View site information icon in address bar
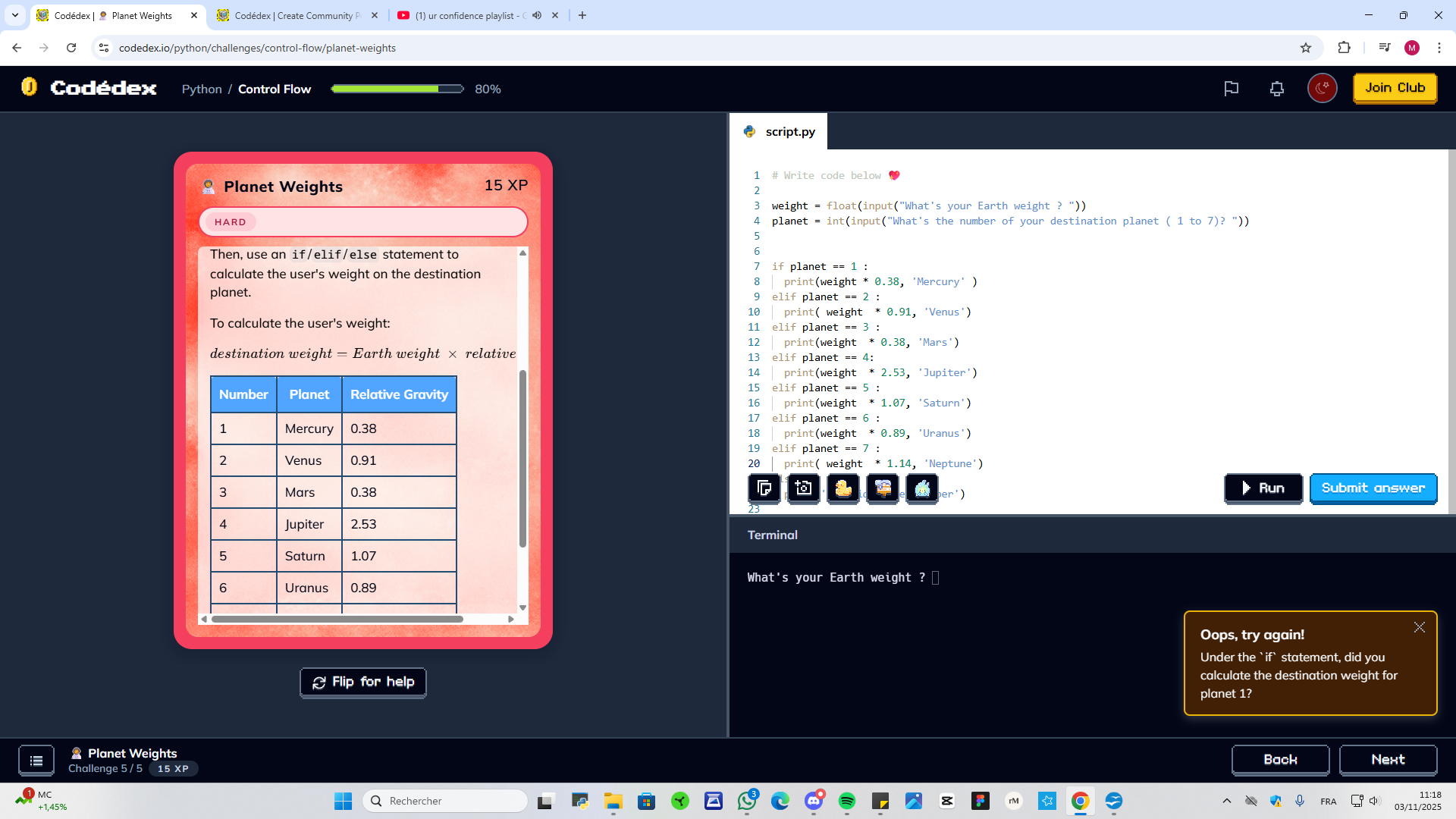This screenshot has height=819, width=1456. [104, 48]
